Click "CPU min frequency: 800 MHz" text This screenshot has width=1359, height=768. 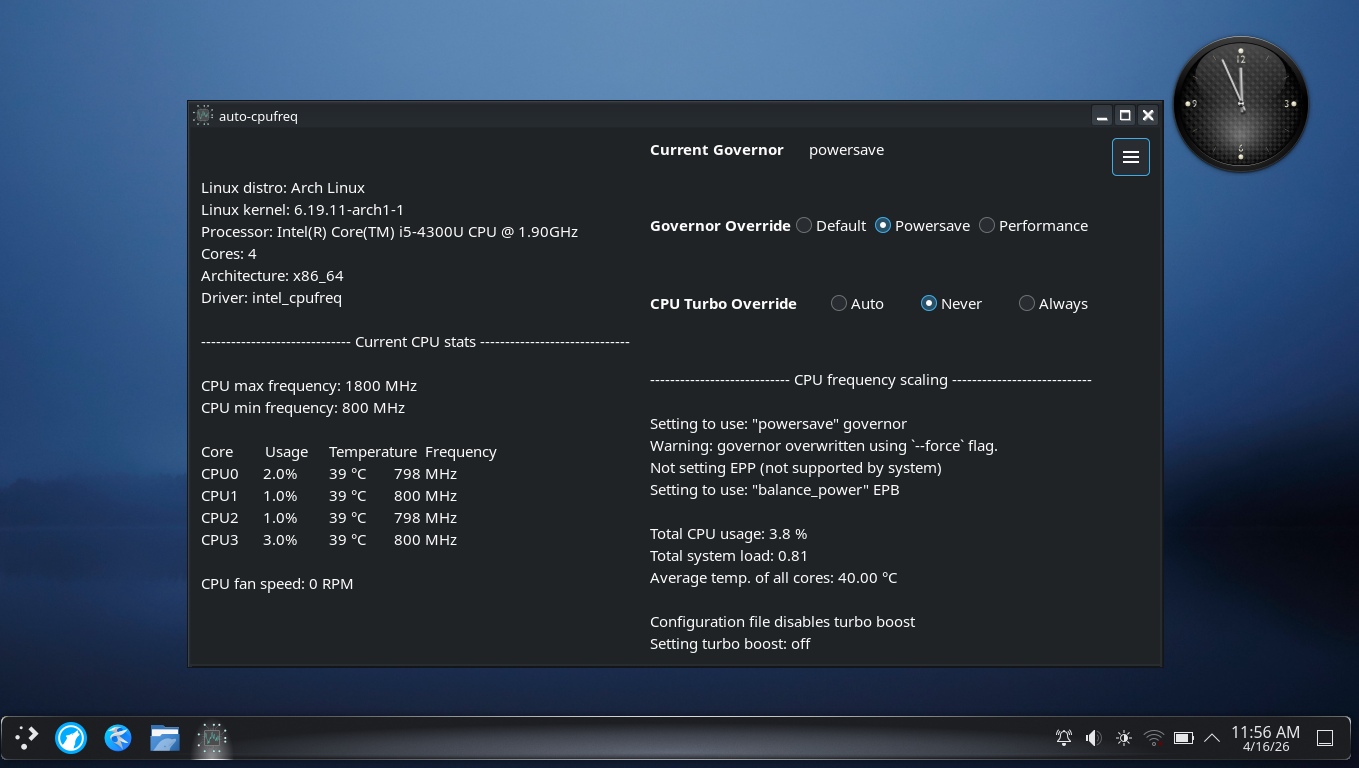click(x=303, y=408)
